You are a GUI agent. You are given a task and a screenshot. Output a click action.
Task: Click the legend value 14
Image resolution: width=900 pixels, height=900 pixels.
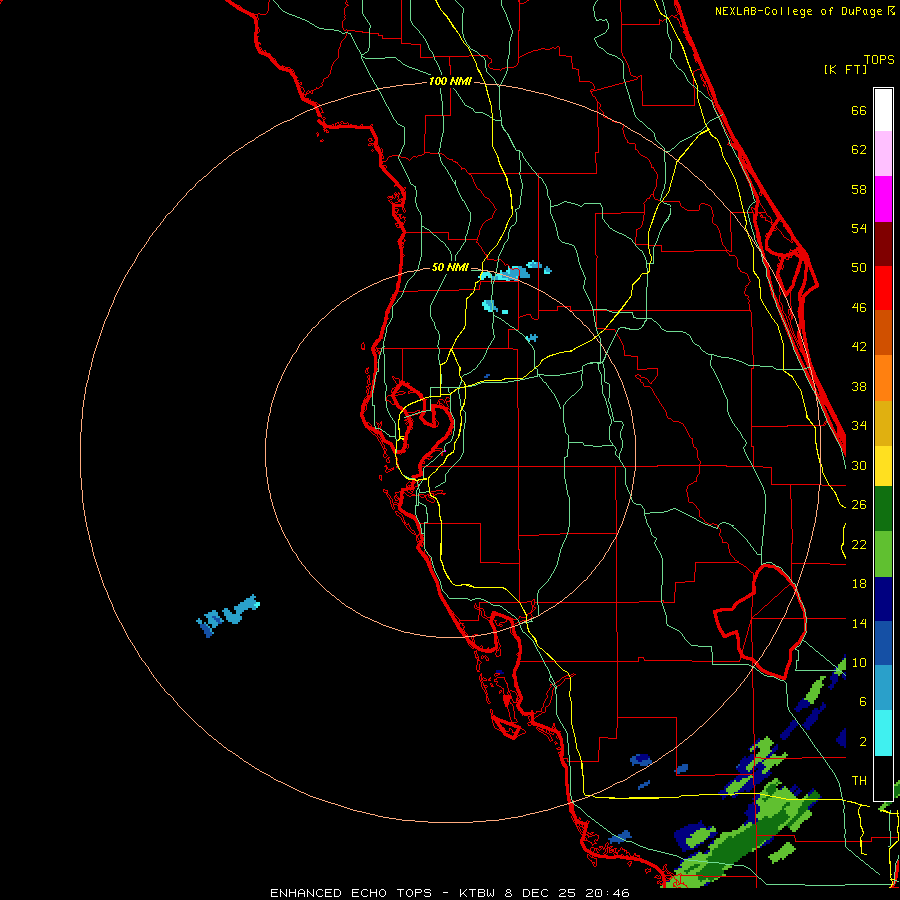(859, 623)
